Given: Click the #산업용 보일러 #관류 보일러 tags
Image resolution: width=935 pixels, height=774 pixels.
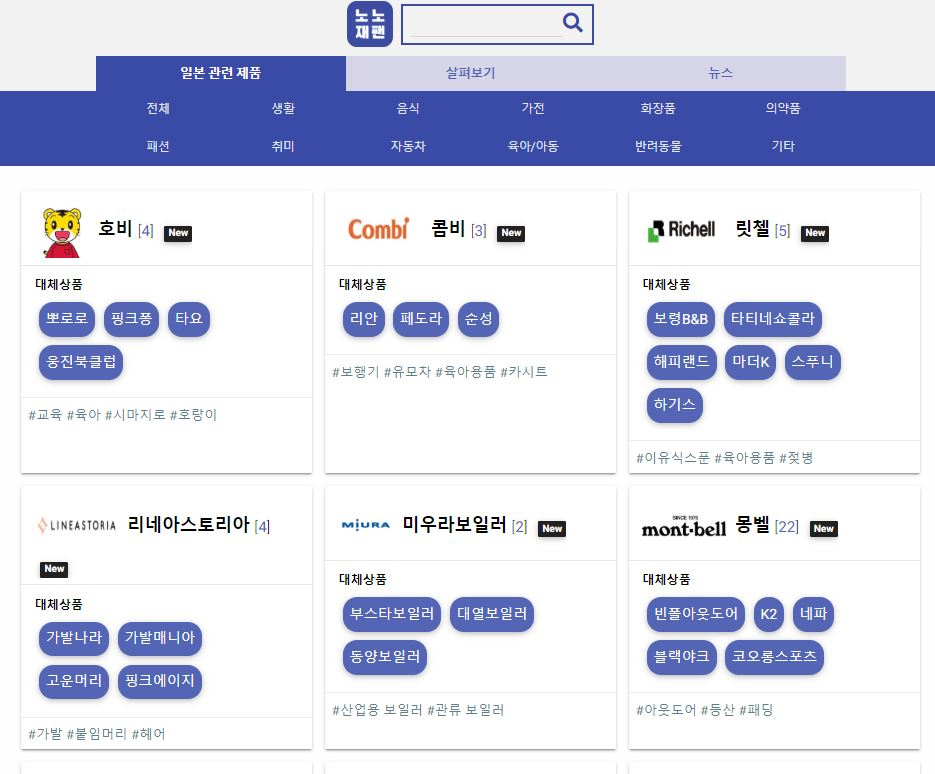Looking at the screenshot, I should click(x=418, y=710).
